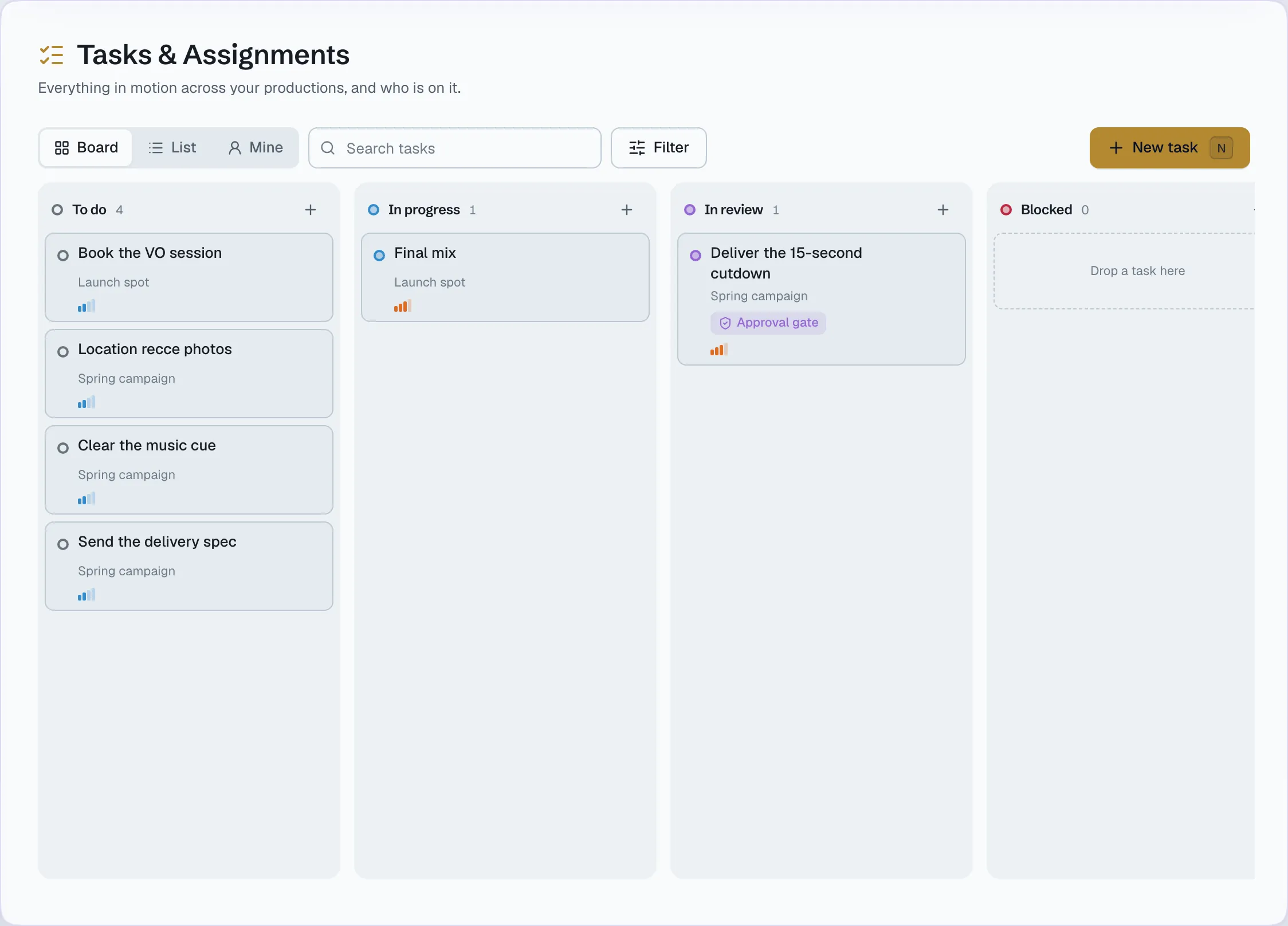Click the In review column header label

[x=734, y=210]
